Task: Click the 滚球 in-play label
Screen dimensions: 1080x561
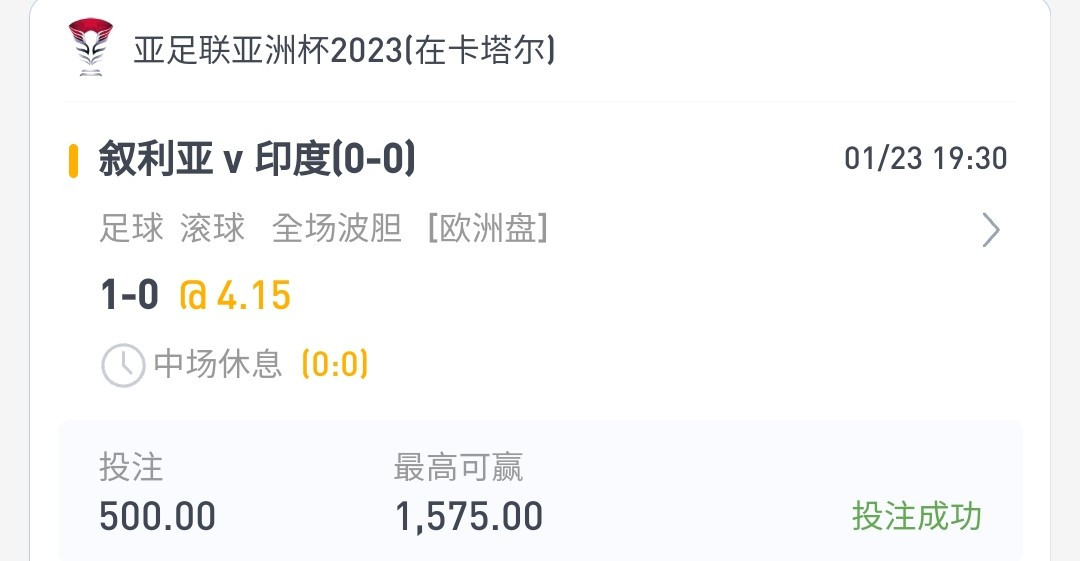Action: 213,228
